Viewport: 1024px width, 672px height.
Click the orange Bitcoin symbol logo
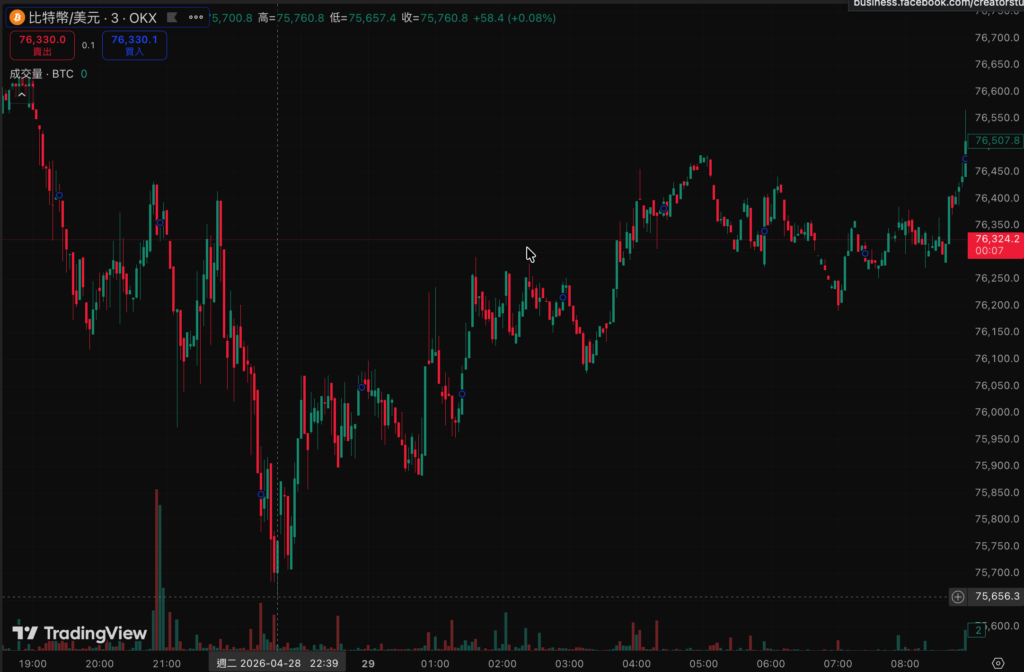(x=16, y=17)
